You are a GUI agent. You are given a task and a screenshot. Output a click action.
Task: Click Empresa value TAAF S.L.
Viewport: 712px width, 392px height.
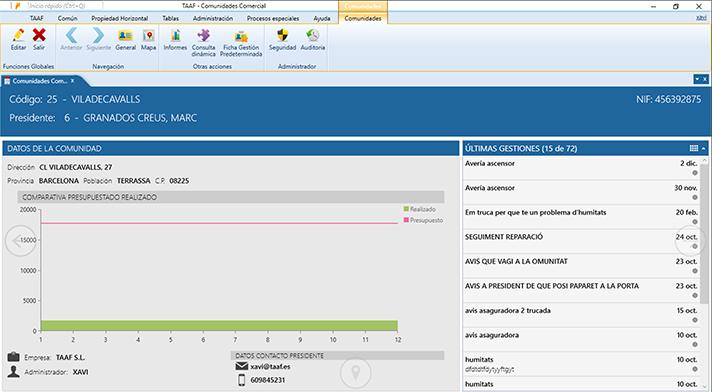point(70,357)
